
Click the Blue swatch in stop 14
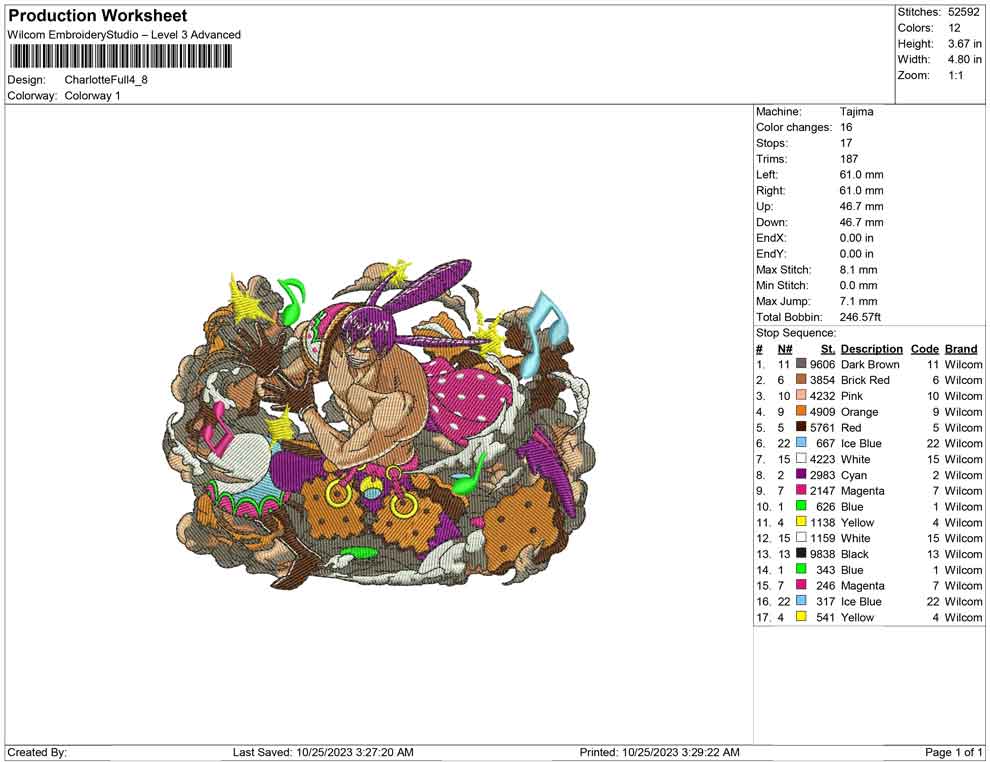coord(801,569)
